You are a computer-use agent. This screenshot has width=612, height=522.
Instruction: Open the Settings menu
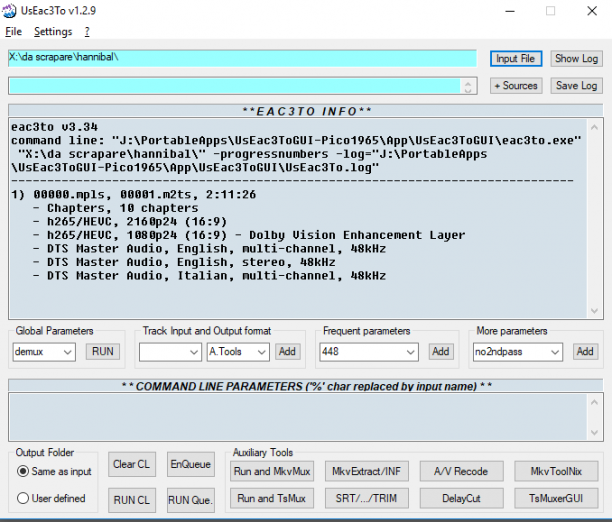[x=53, y=32]
